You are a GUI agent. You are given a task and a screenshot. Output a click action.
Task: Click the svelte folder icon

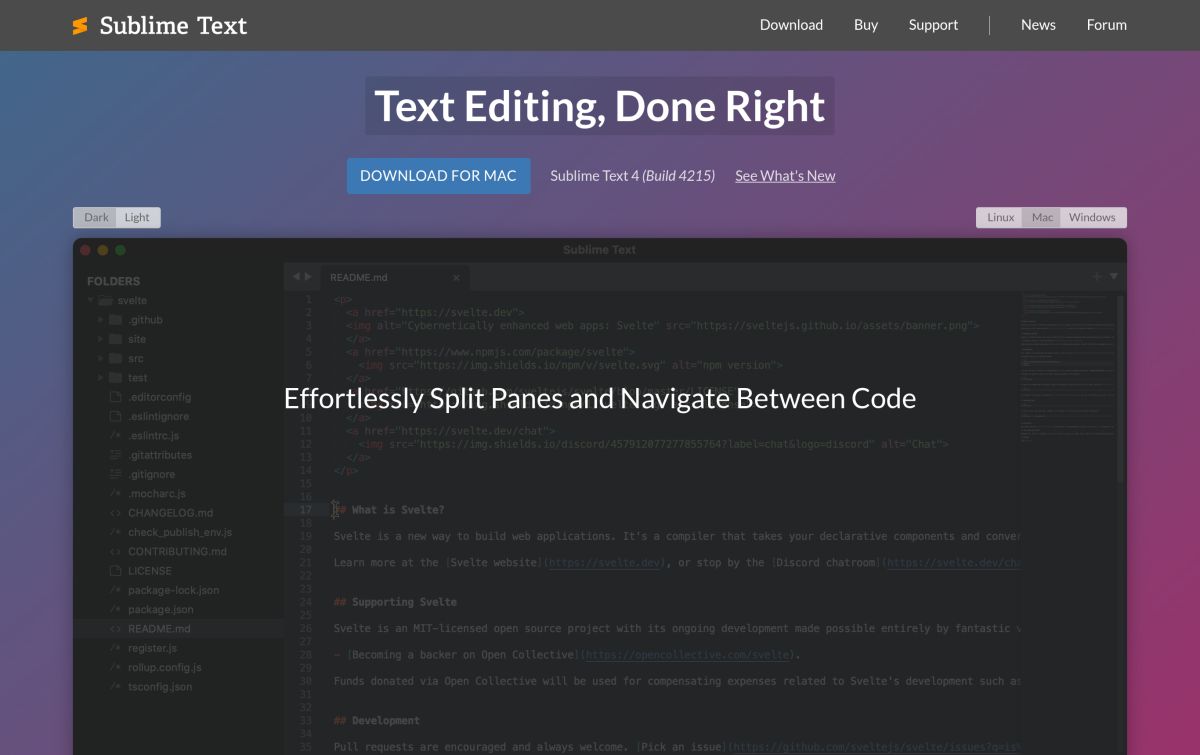[106, 300]
